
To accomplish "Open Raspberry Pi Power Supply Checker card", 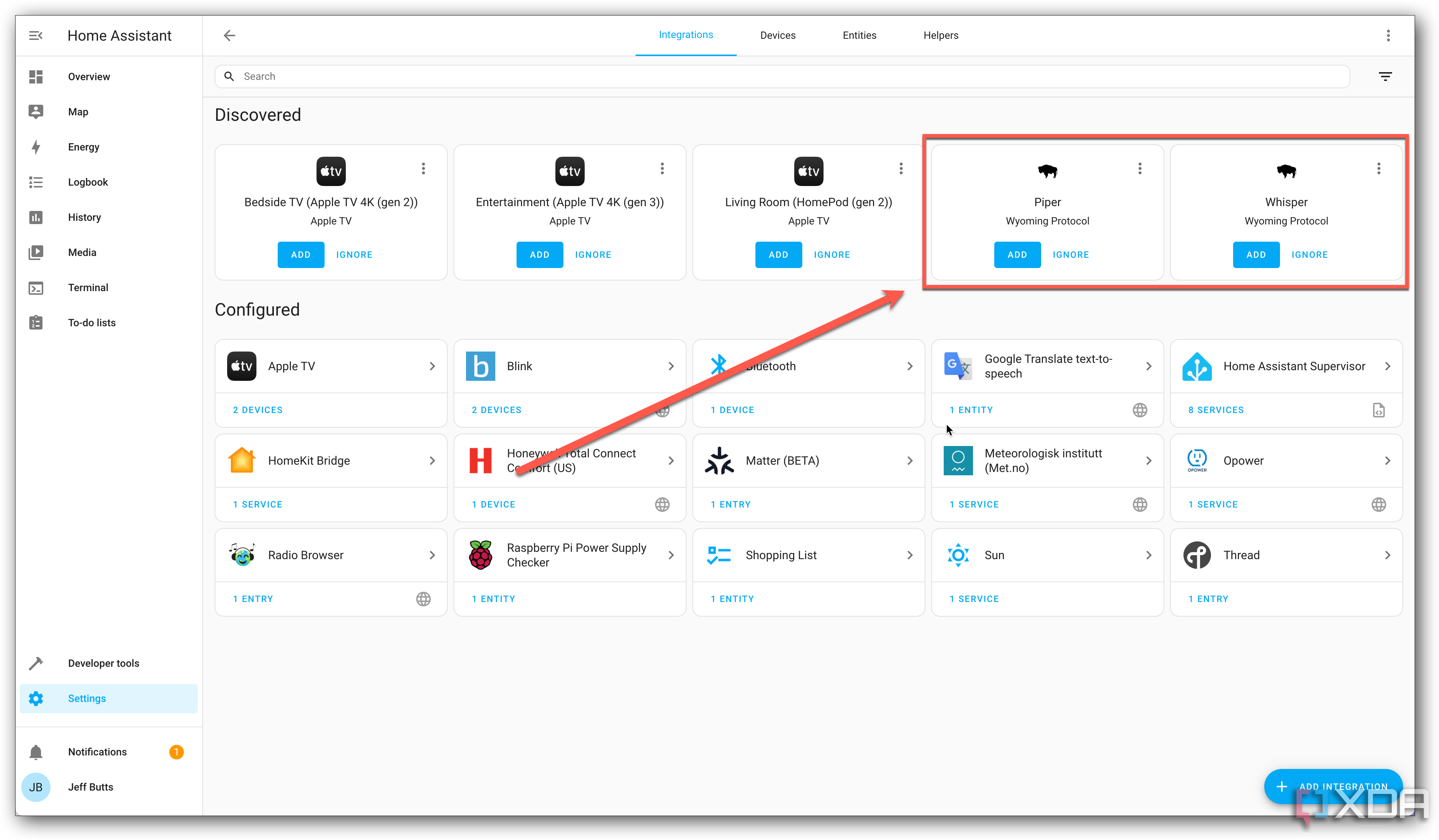I will point(569,555).
